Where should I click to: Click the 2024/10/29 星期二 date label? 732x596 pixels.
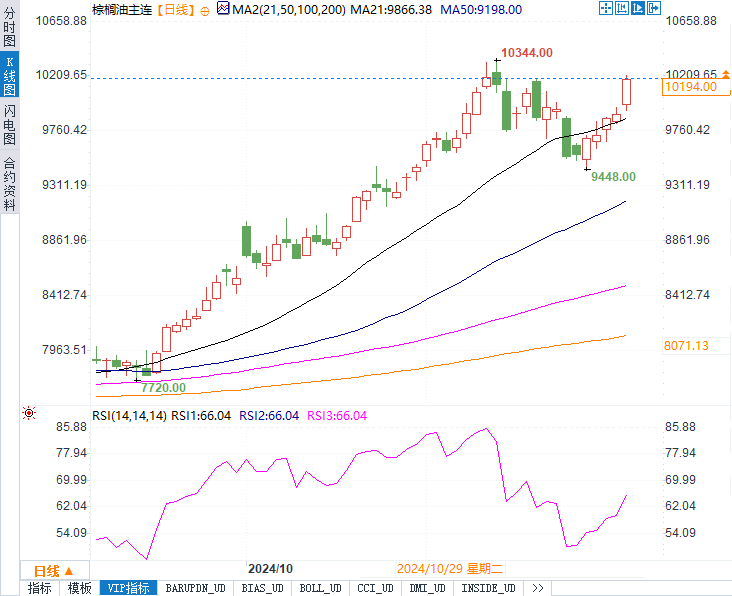point(450,568)
